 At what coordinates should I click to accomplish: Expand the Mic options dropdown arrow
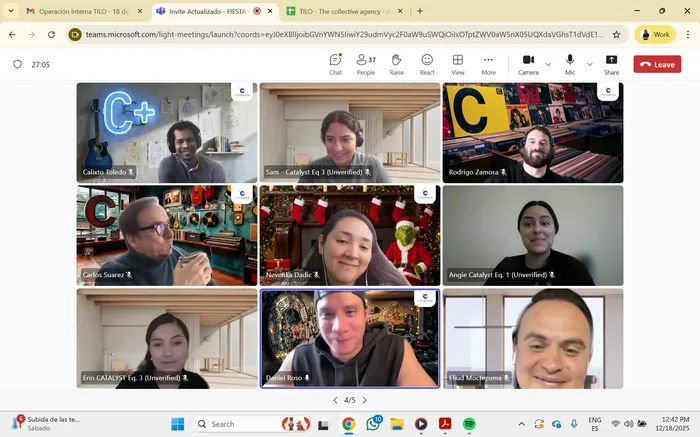coord(590,64)
